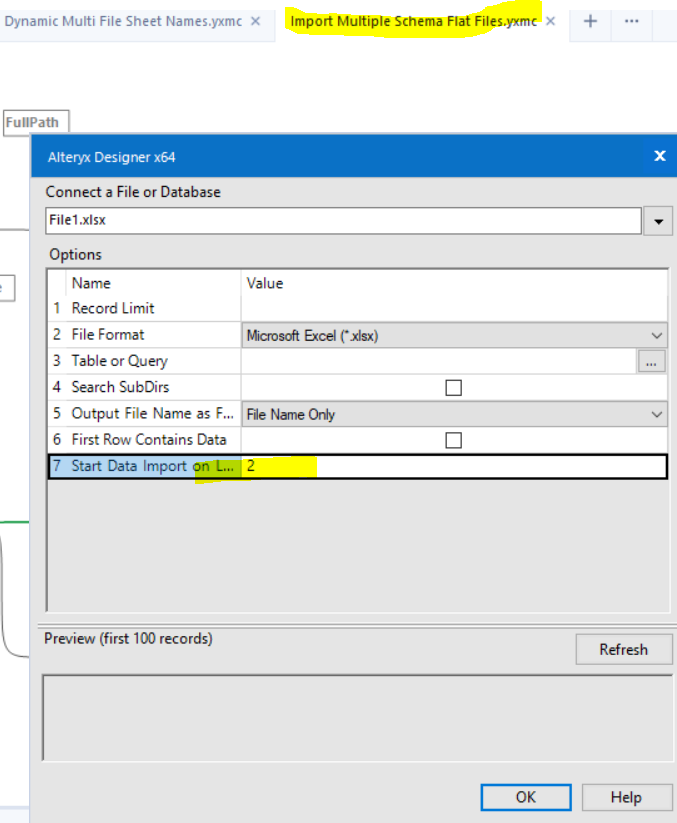This screenshot has width=677, height=823.
Task: Open a new workflow tab with plus icon
Action: coord(590,21)
